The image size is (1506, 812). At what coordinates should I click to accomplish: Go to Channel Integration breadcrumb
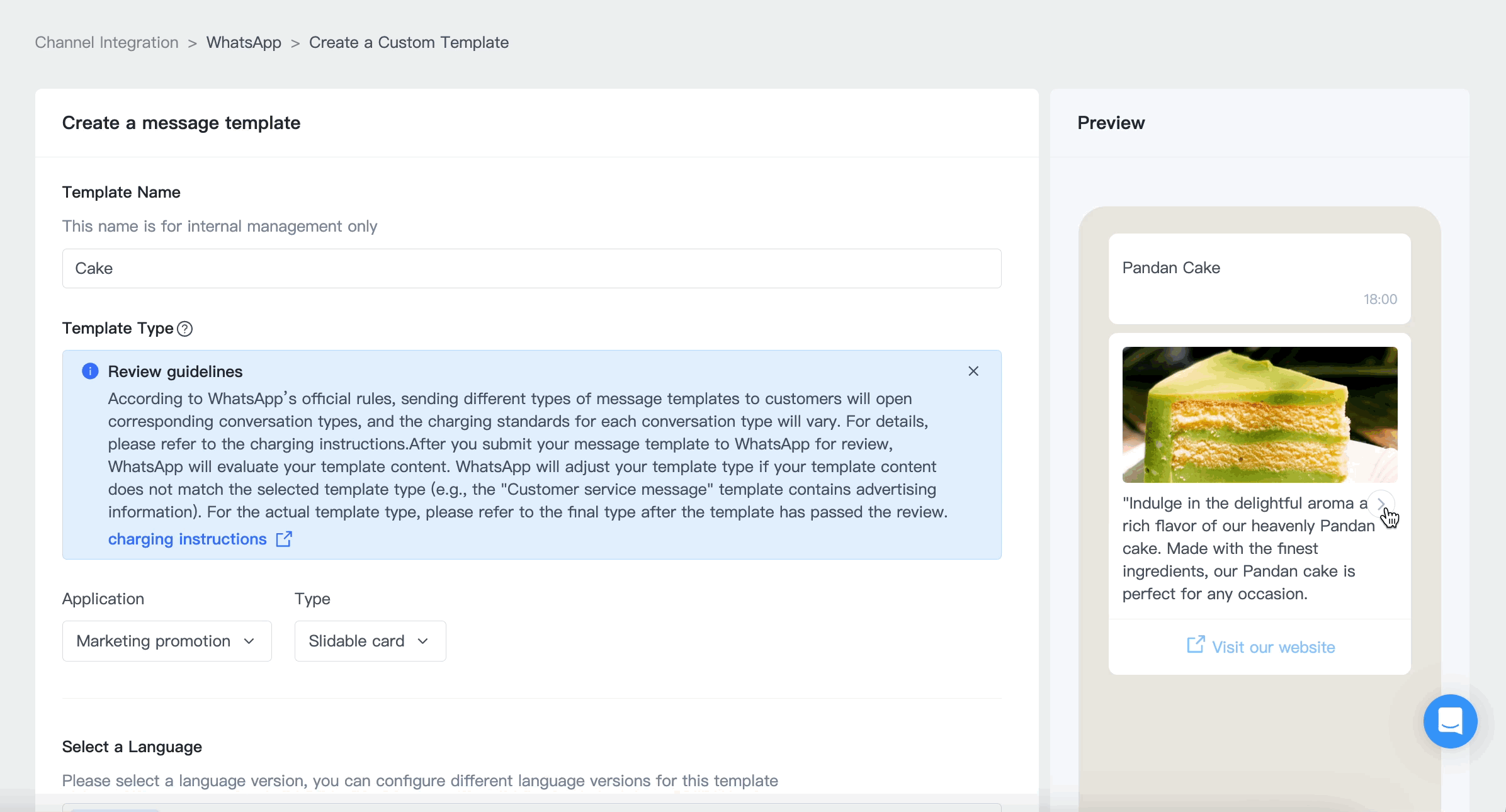(106, 42)
